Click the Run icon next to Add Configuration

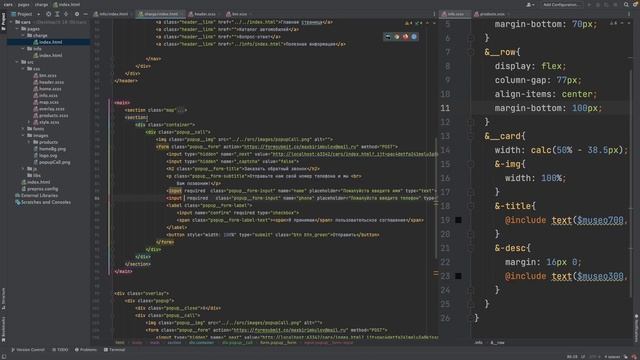(x=589, y=4)
